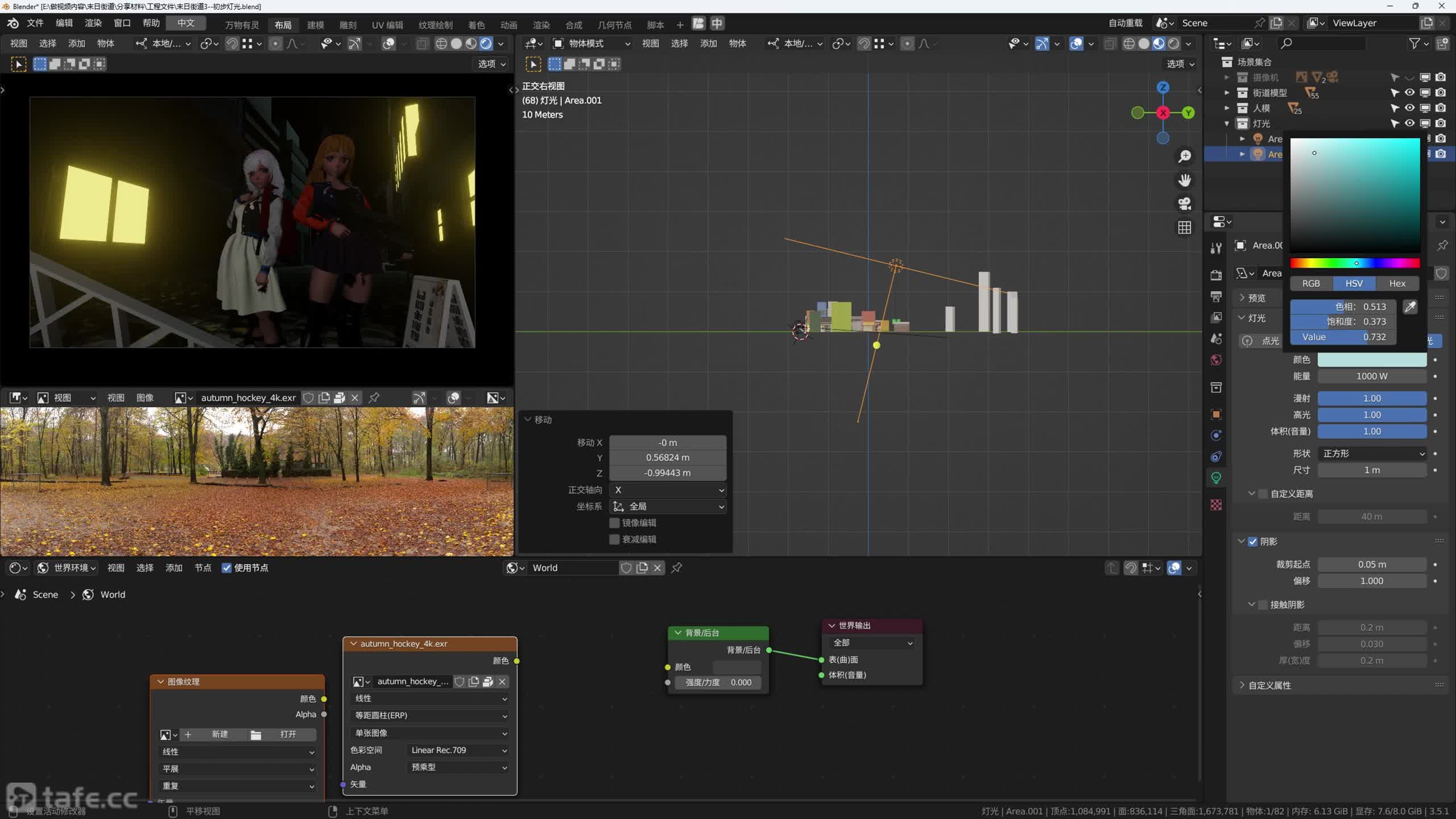The width and height of the screenshot is (1456, 819).
Task: Open the object properties tab icon
Action: pyautogui.click(x=1216, y=414)
